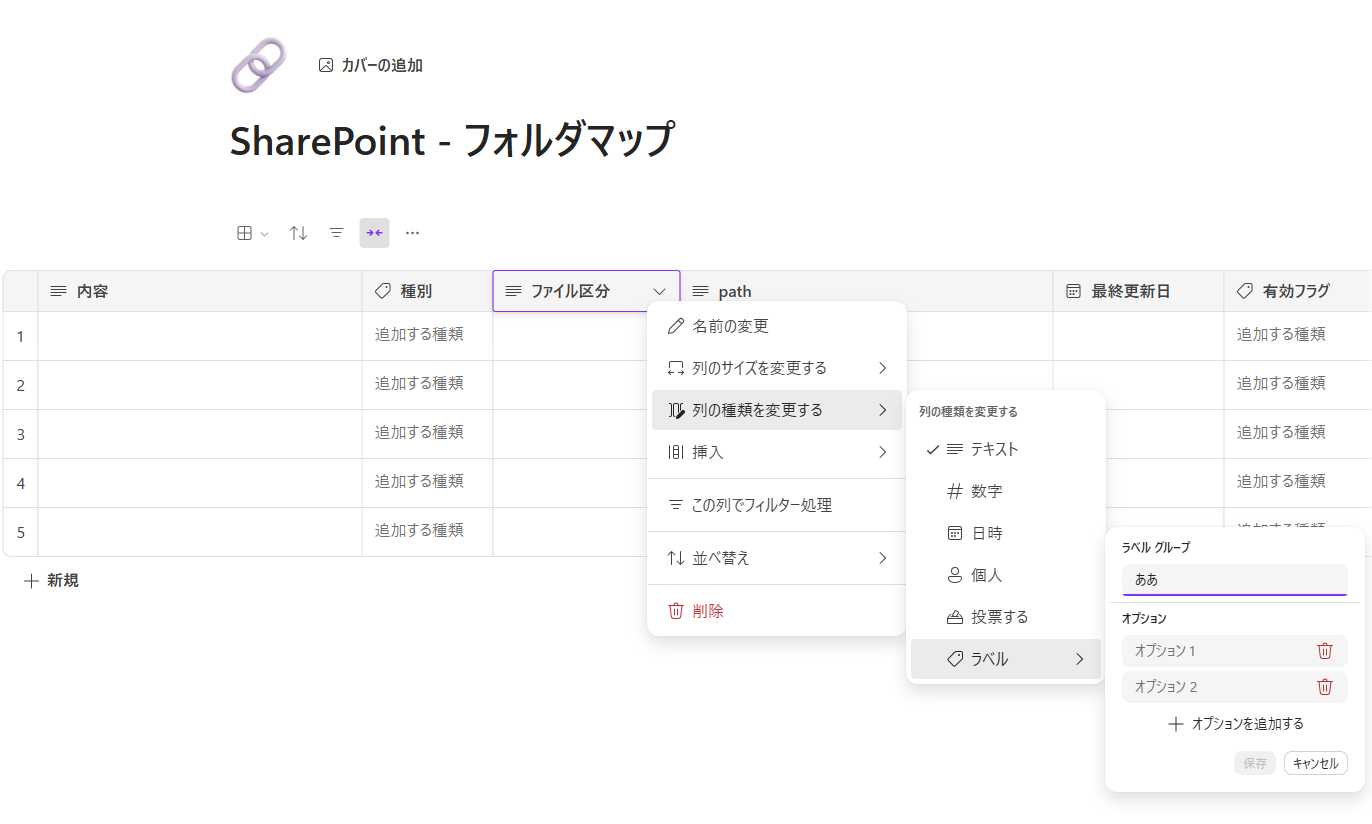Expand the 列のサイズを変更する submenu
1372x824 pixels.
tap(777, 368)
